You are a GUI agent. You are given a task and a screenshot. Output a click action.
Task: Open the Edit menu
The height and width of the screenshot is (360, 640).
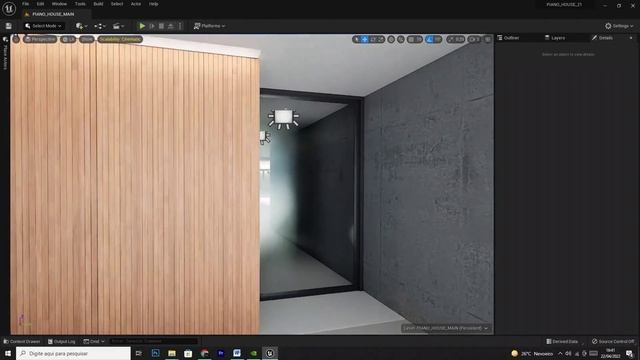click(x=40, y=4)
